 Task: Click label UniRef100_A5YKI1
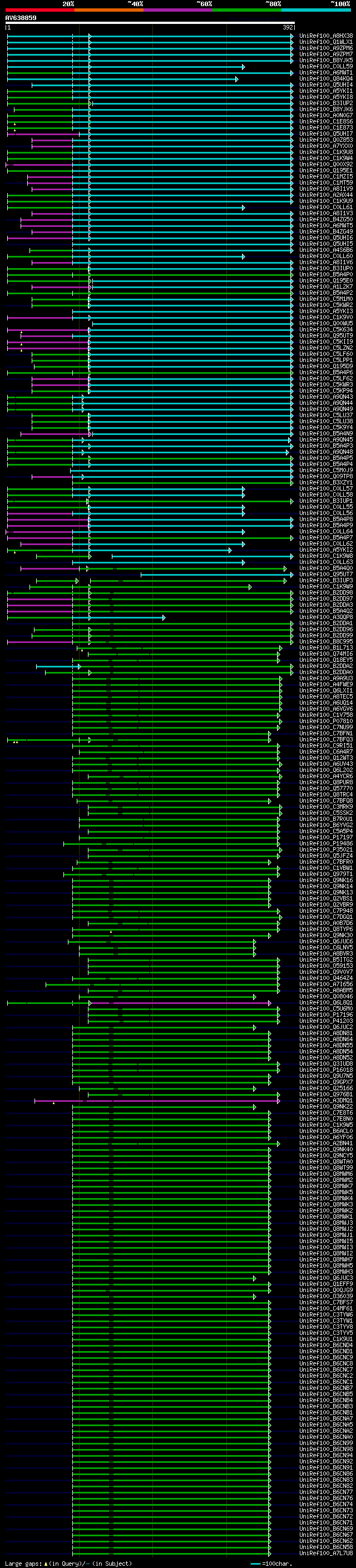click(326, 91)
